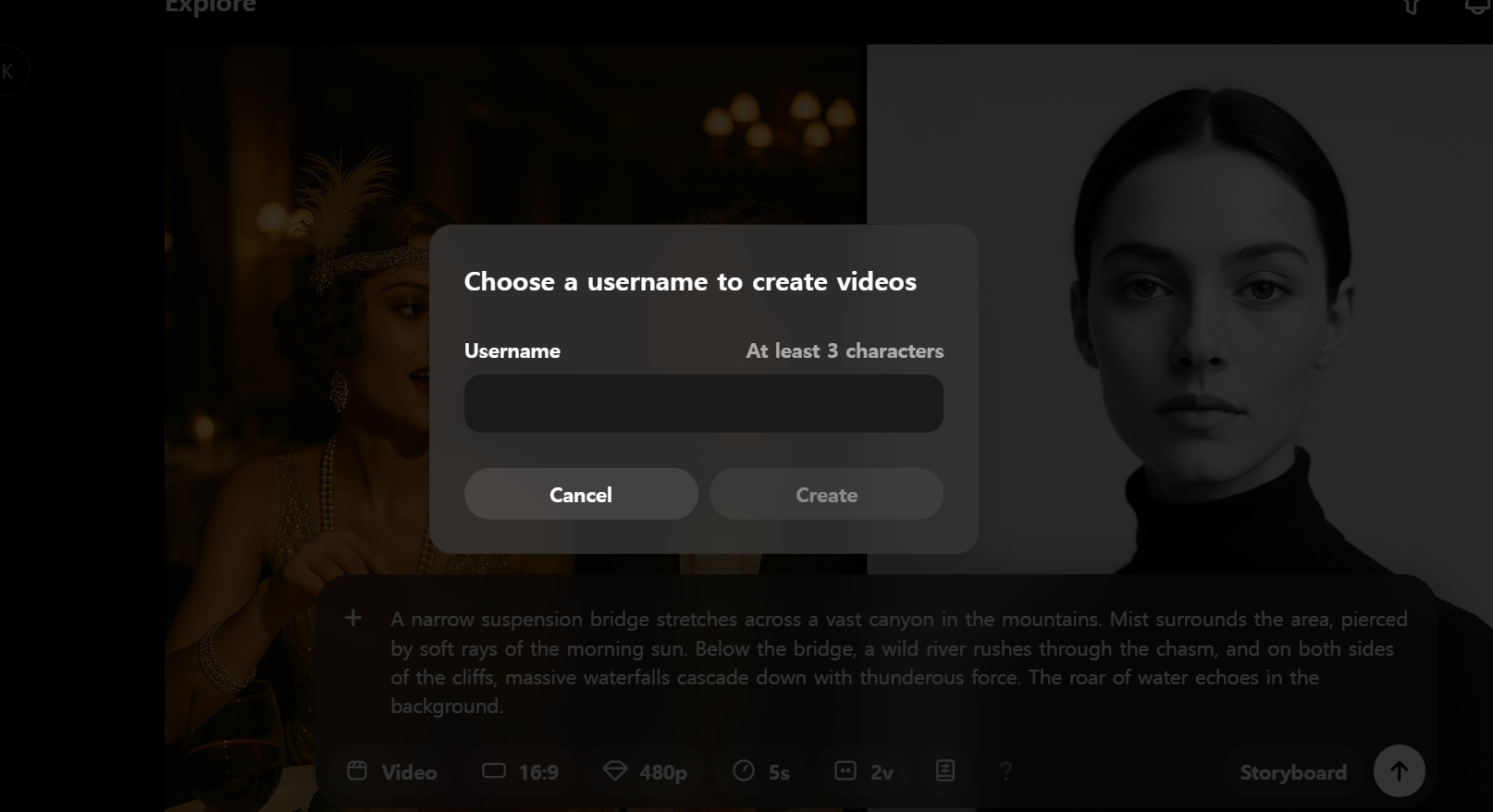Open the Storyboard editor
The height and width of the screenshot is (812, 1493).
pyautogui.click(x=1293, y=772)
